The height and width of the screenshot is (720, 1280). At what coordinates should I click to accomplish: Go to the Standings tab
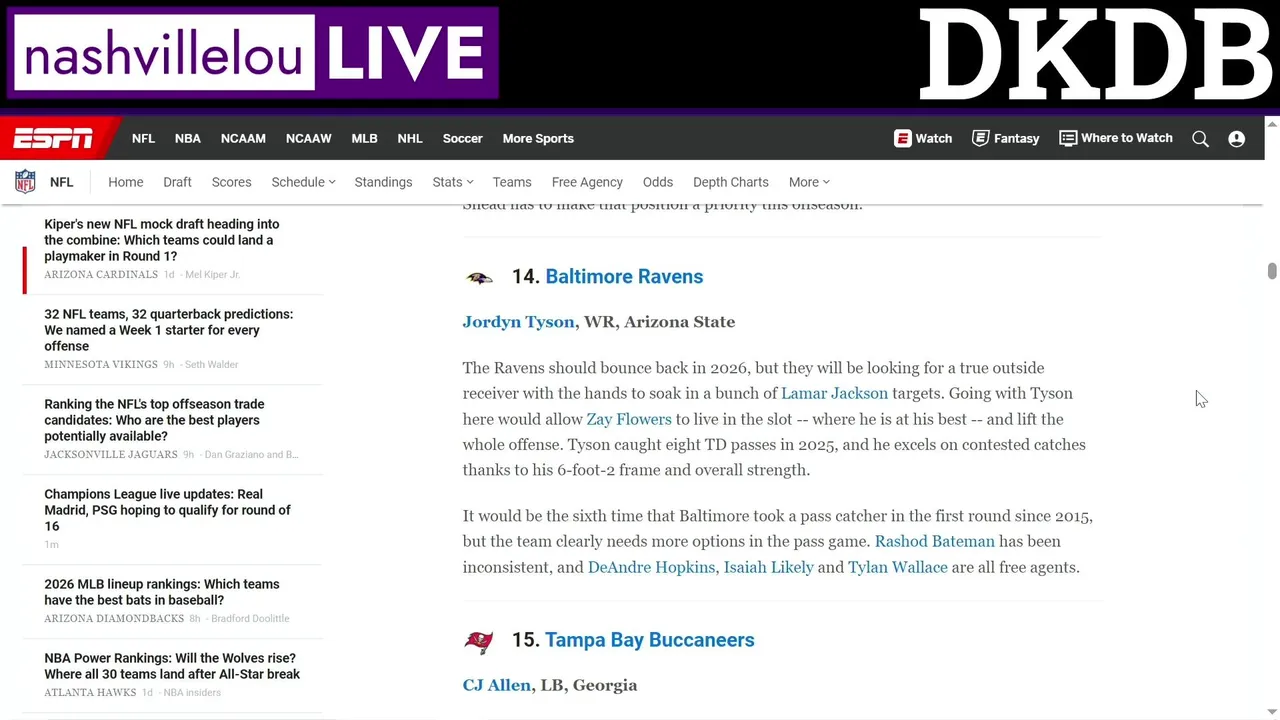383,182
